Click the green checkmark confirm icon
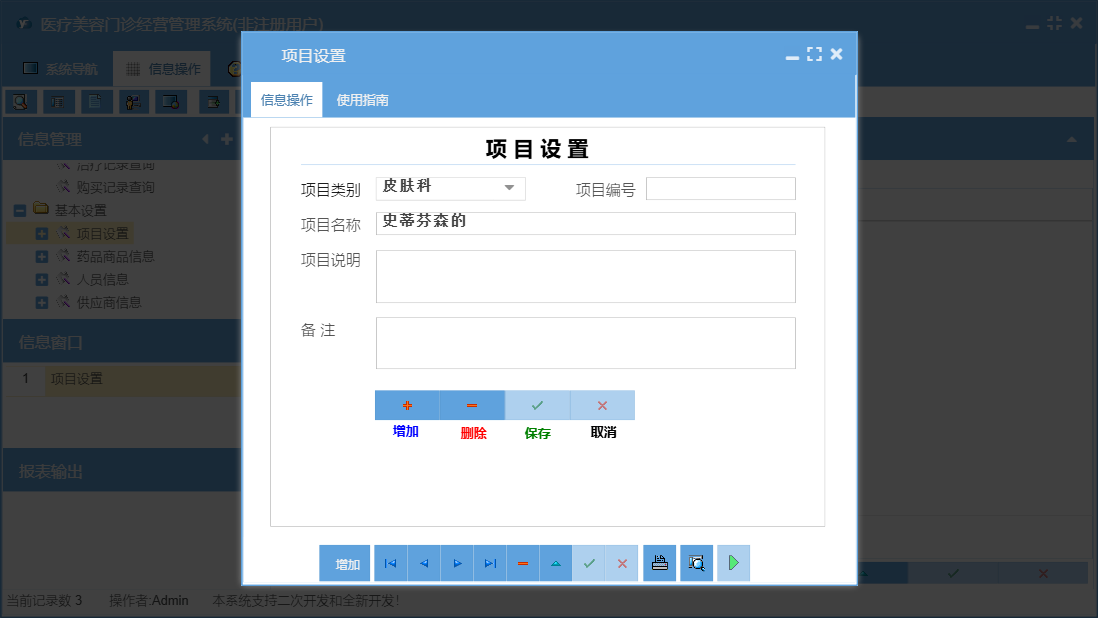The image size is (1098, 618). (589, 563)
